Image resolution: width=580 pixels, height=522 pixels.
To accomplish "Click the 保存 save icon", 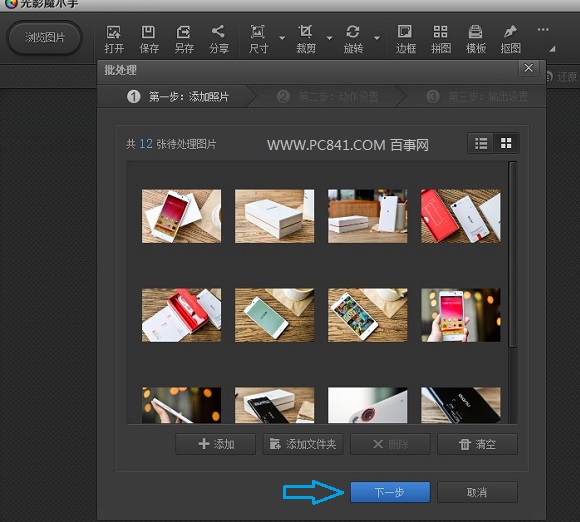I will (149, 39).
